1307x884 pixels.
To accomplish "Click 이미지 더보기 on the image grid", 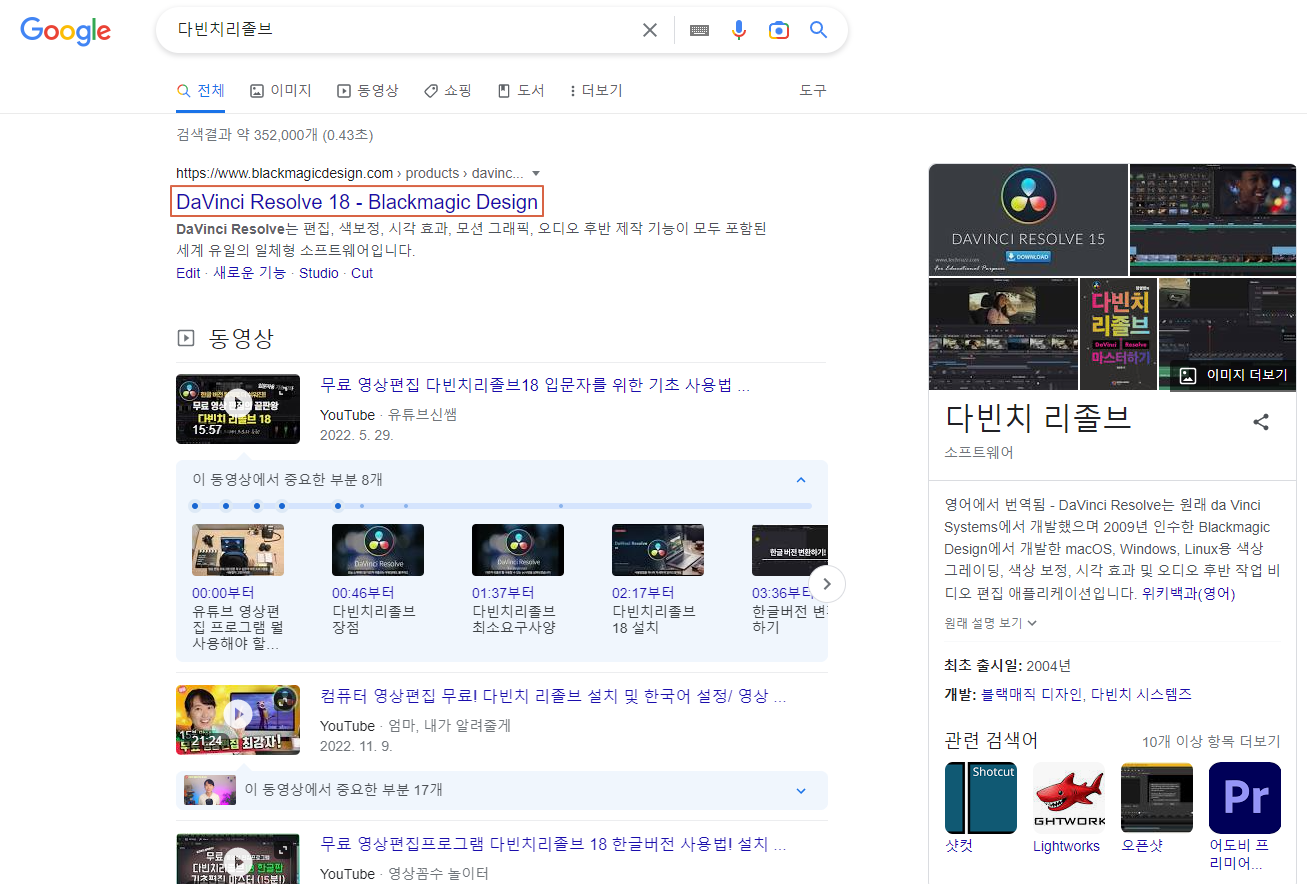I will (1234, 375).
